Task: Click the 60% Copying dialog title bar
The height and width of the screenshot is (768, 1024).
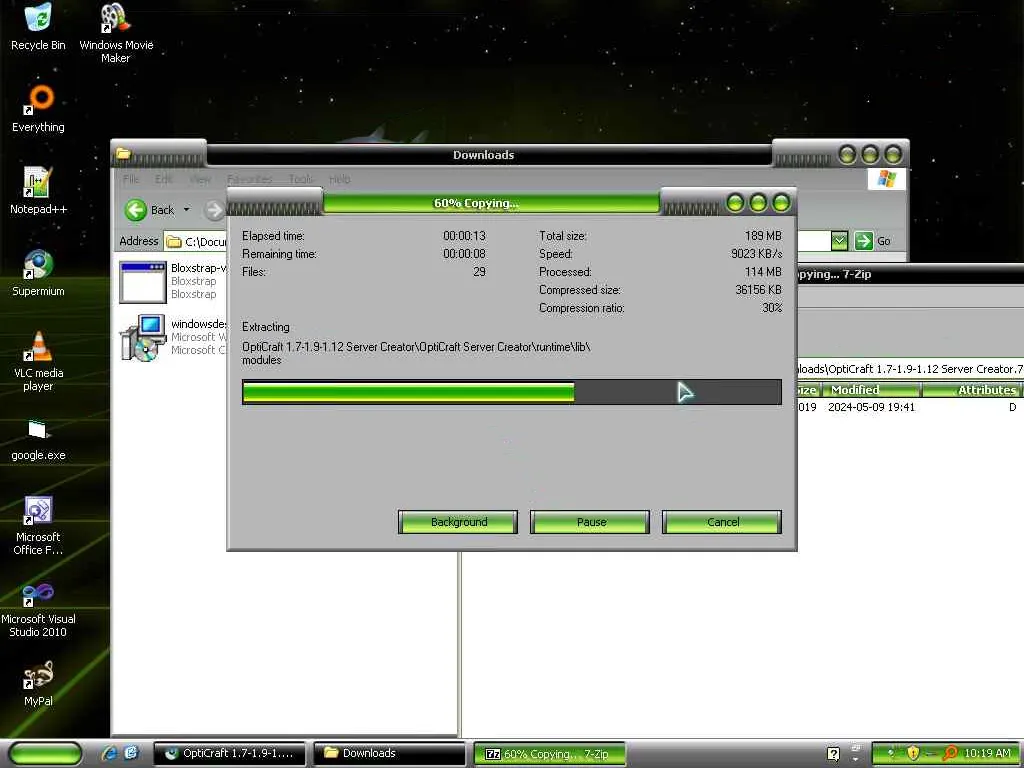Action: tap(491, 203)
